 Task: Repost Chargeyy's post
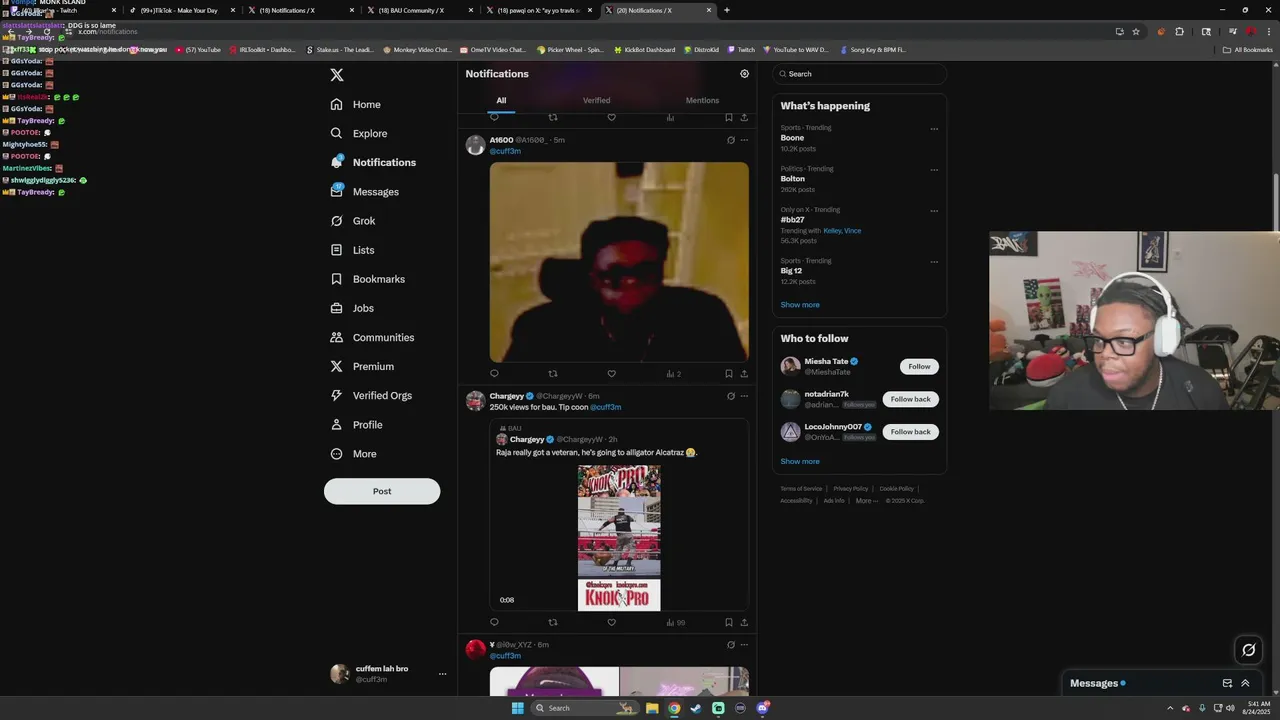(553, 622)
